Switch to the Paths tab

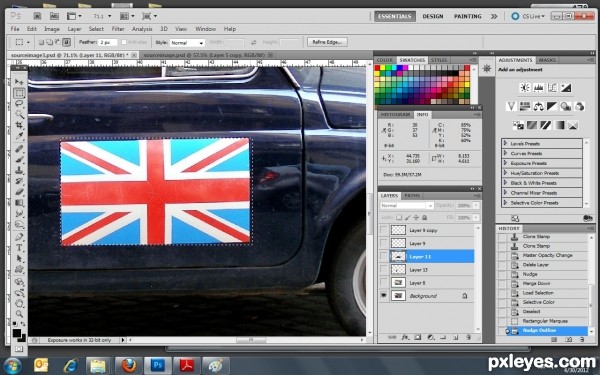click(x=412, y=196)
